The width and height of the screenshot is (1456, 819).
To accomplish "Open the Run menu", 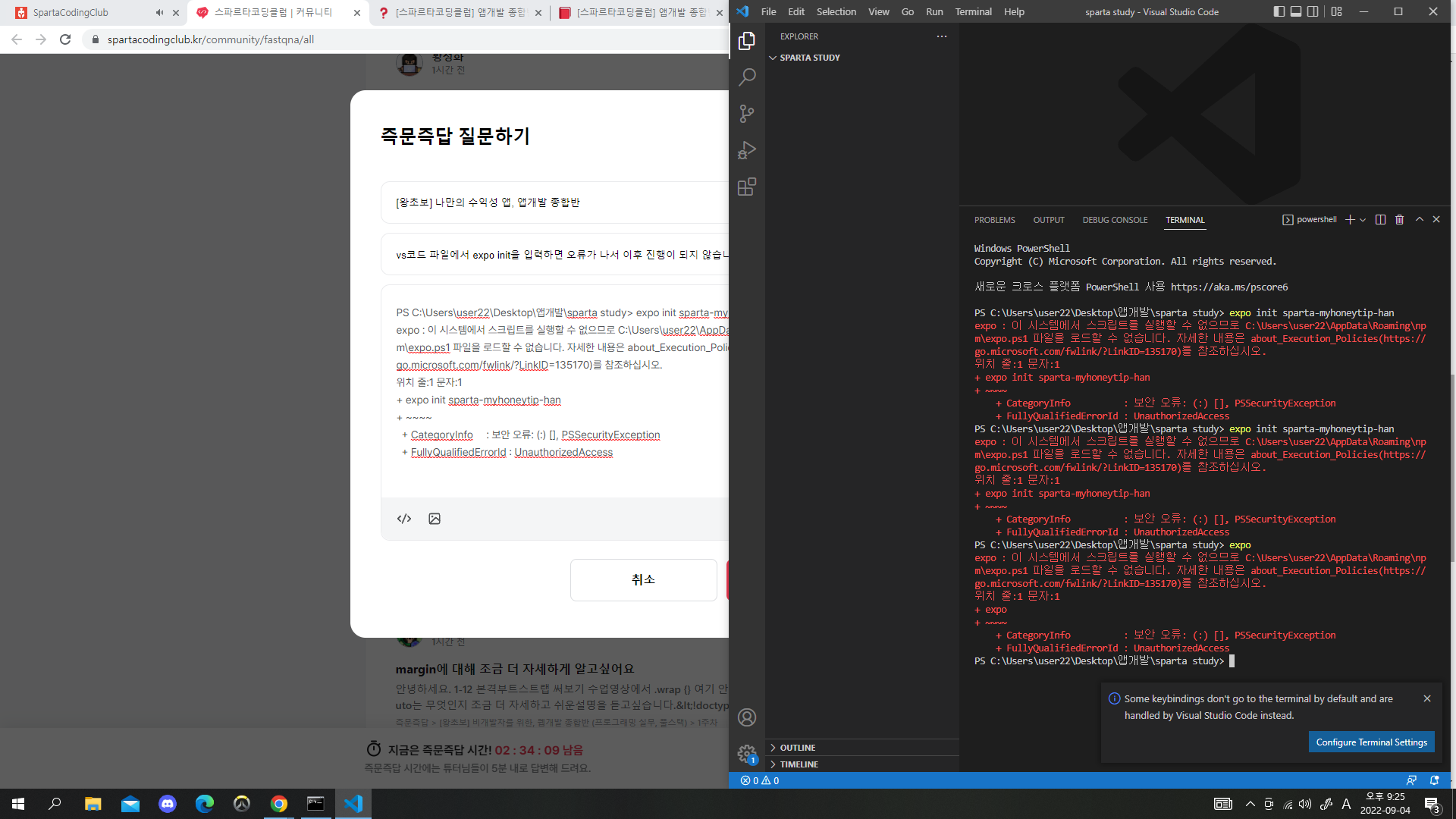I will pos(934,11).
